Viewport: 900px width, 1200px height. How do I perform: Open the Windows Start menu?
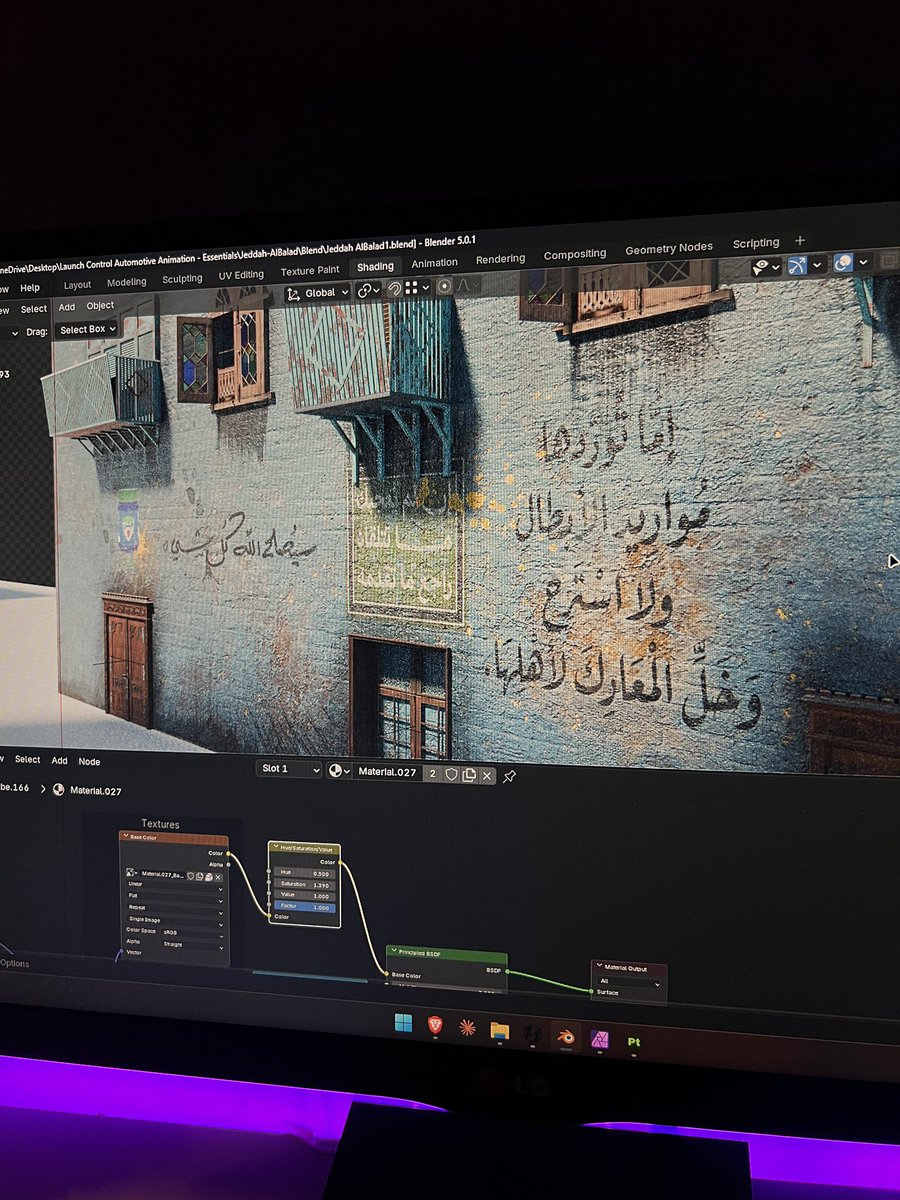tap(403, 1022)
